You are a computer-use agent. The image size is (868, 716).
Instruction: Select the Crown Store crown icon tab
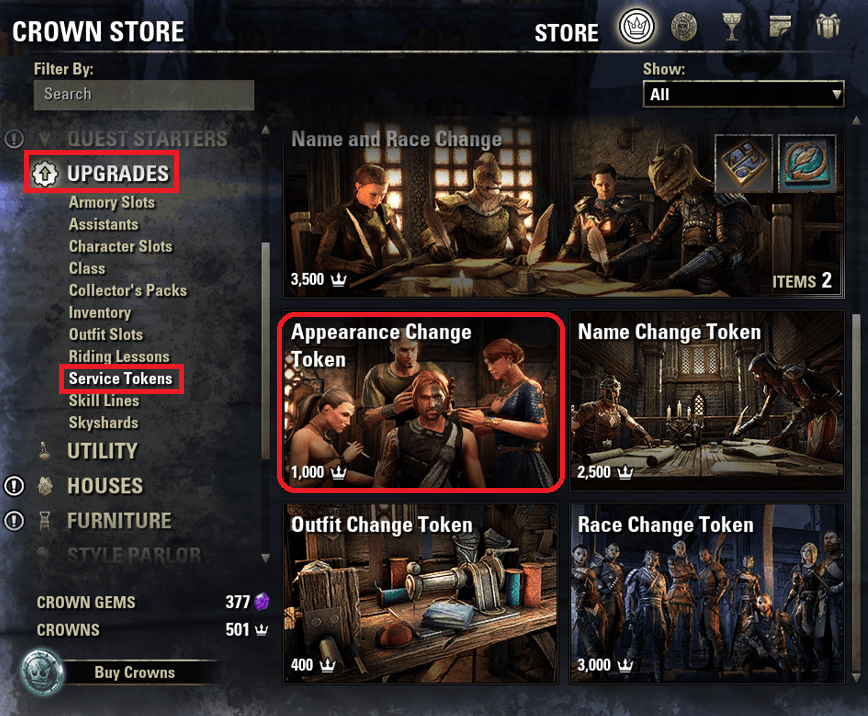point(637,26)
